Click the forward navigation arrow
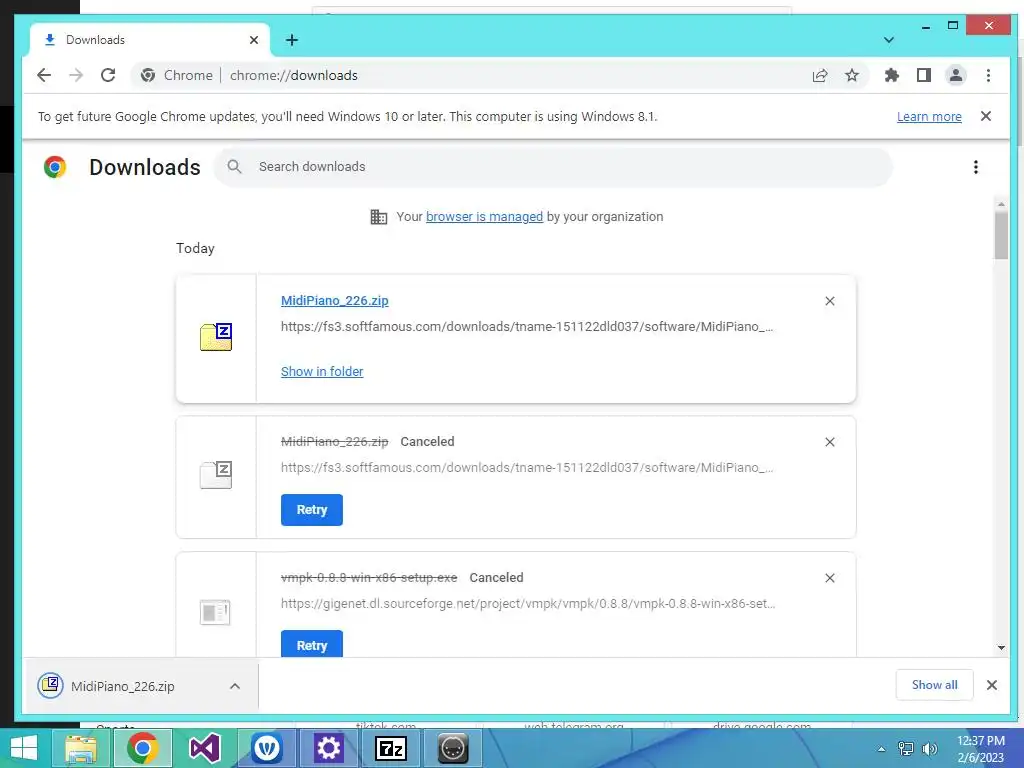This screenshot has width=1024, height=768. click(x=76, y=75)
